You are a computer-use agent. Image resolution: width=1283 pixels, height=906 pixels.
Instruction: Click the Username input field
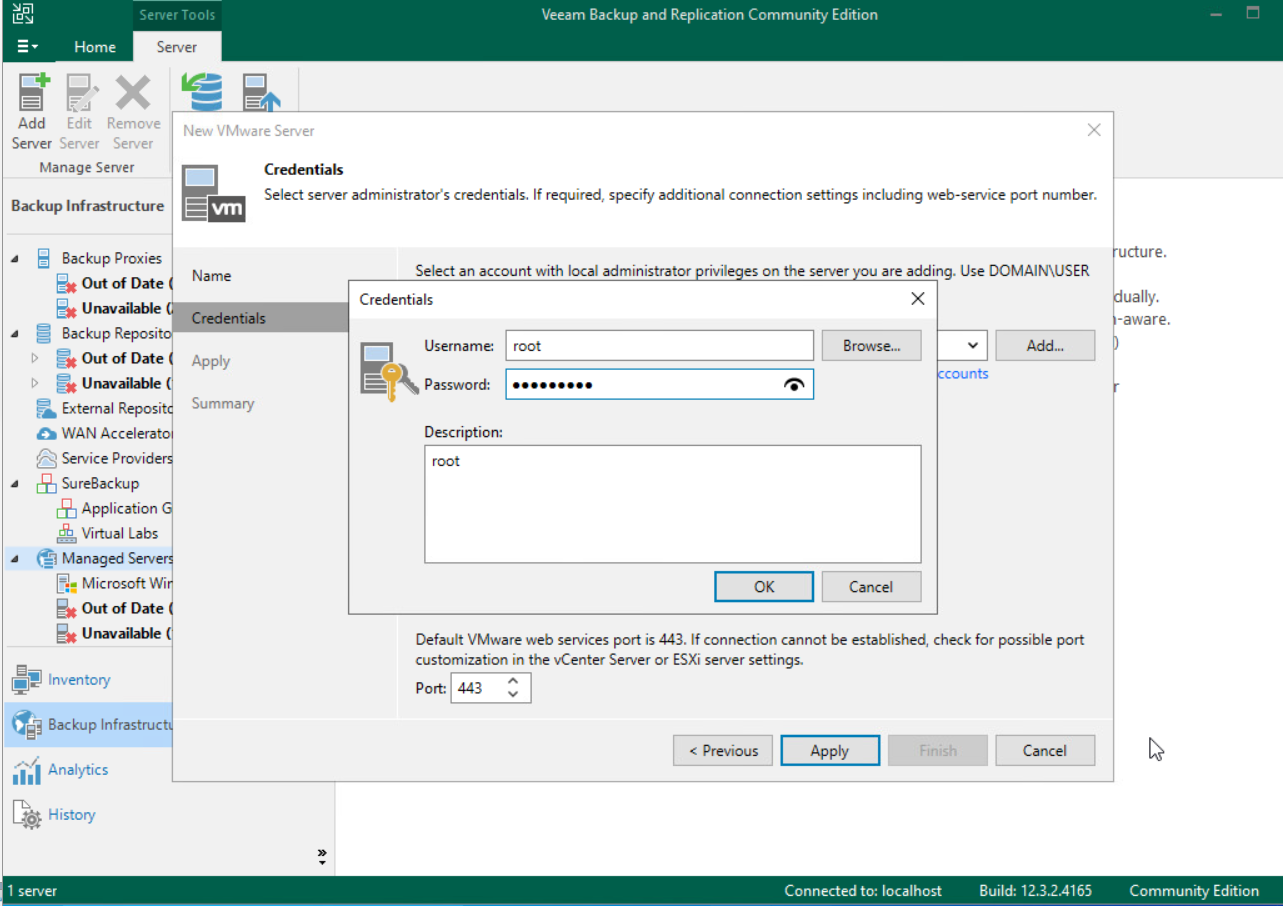(x=659, y=346)
